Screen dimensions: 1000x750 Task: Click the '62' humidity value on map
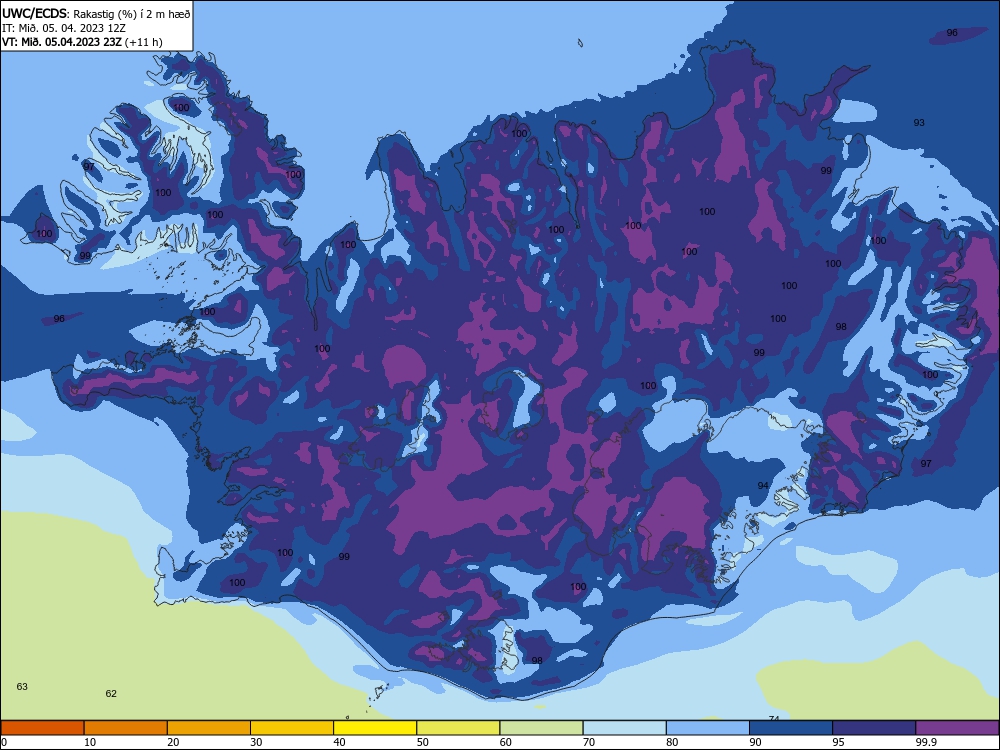point(111,694)
